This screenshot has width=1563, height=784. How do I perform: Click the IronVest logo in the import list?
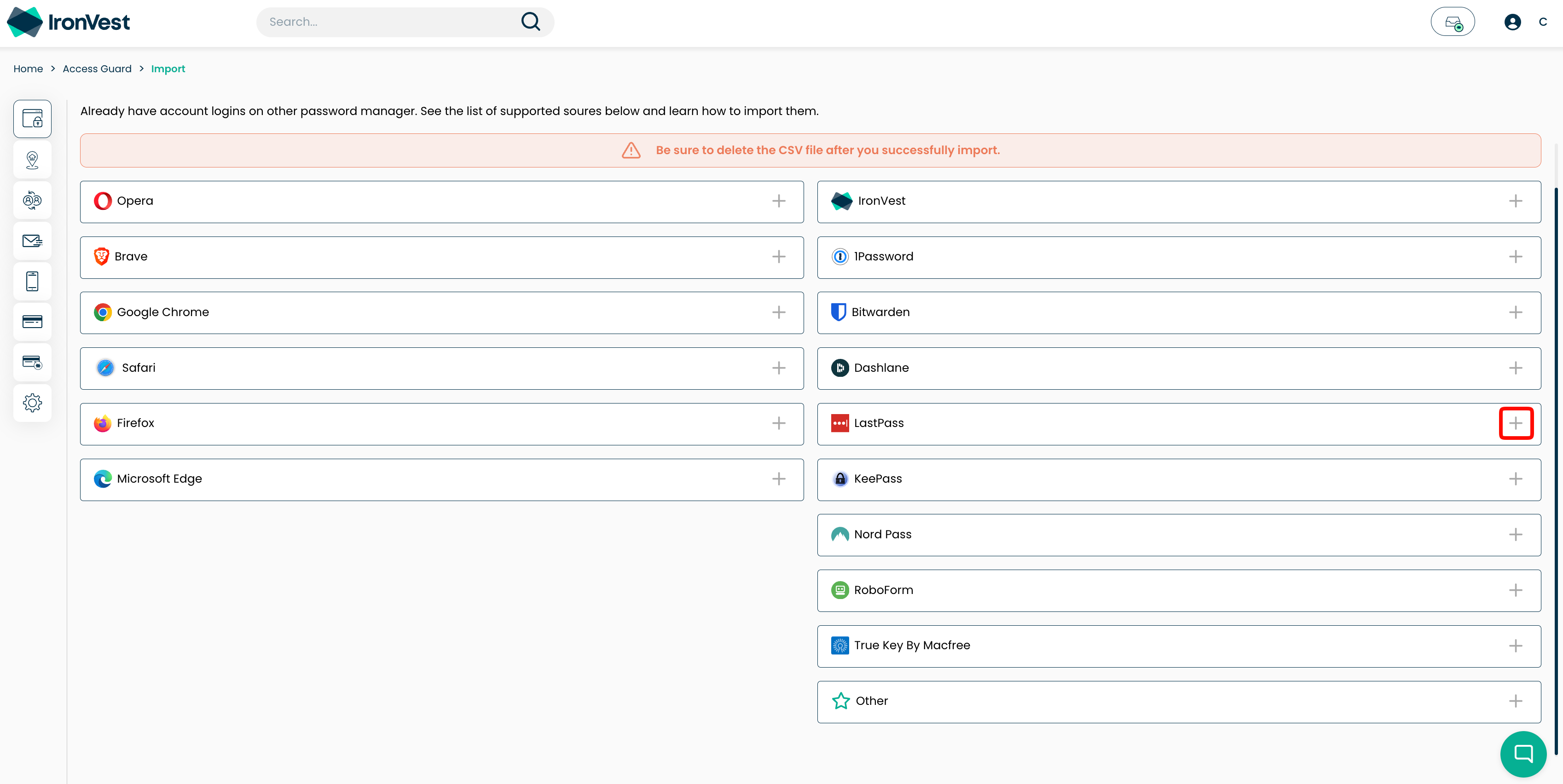pyautogui.click(x=842, y=201)
